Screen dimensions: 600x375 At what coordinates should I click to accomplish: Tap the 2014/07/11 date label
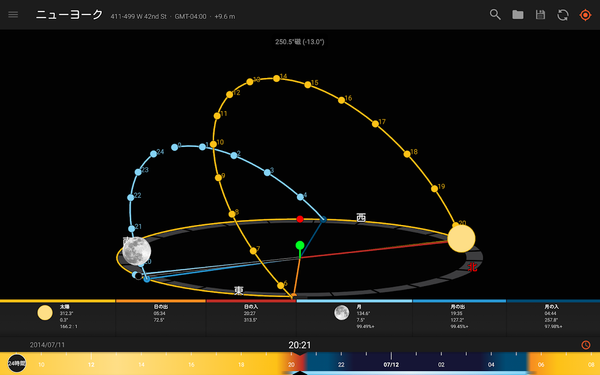pos(47,345)
